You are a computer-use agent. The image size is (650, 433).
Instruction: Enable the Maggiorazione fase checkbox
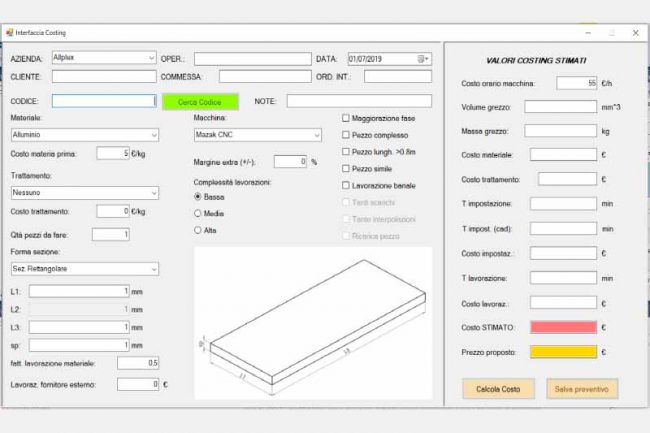346,118
